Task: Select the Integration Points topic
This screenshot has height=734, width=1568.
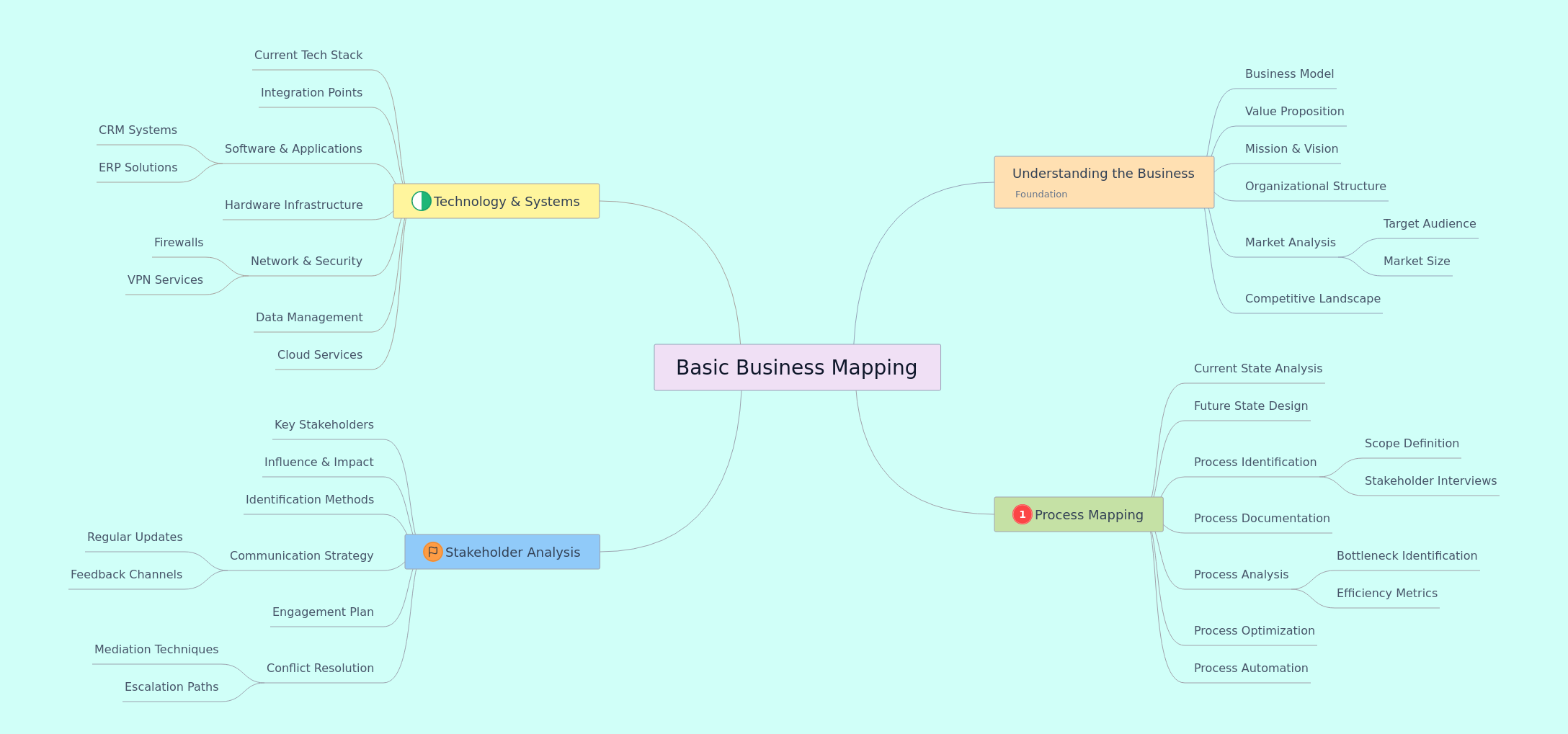Action: click(x=311, y=93)
